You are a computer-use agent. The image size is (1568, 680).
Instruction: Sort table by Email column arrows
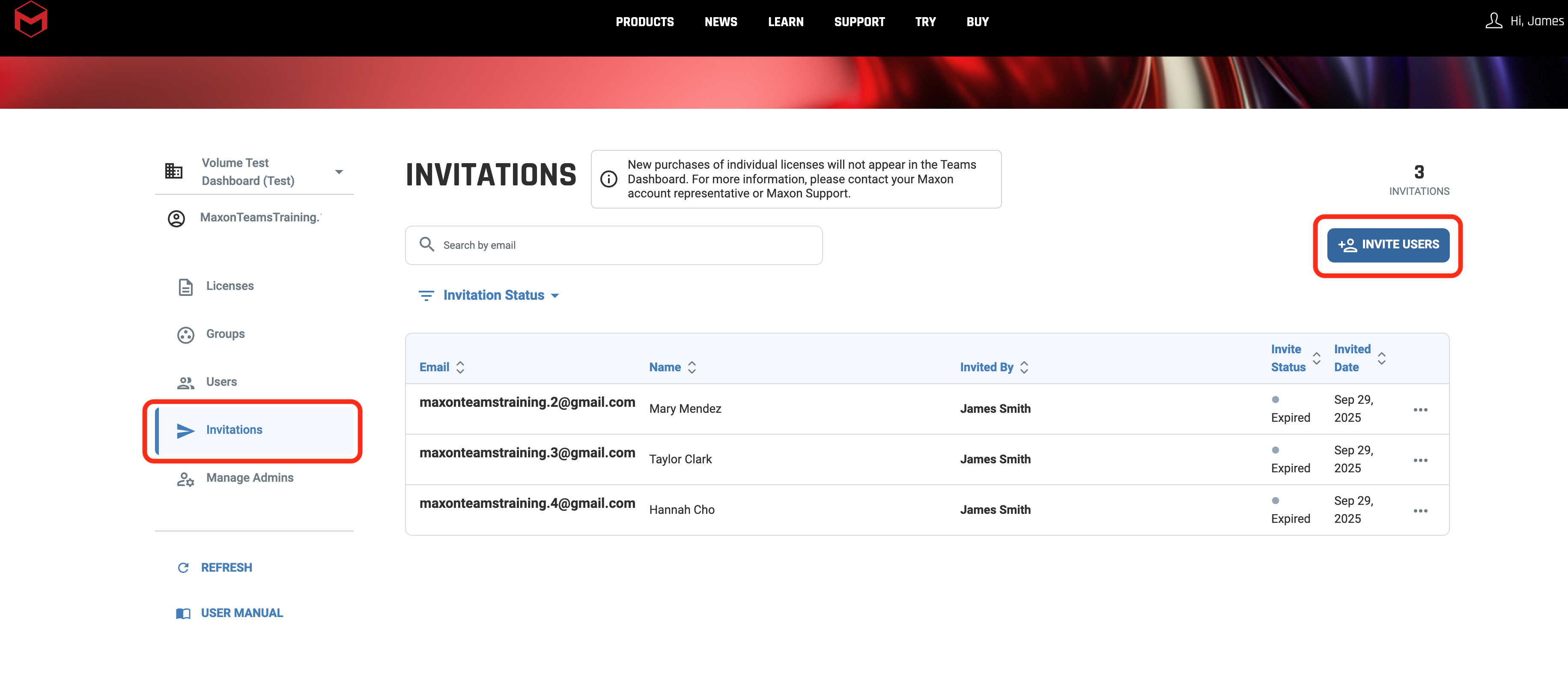460,367
